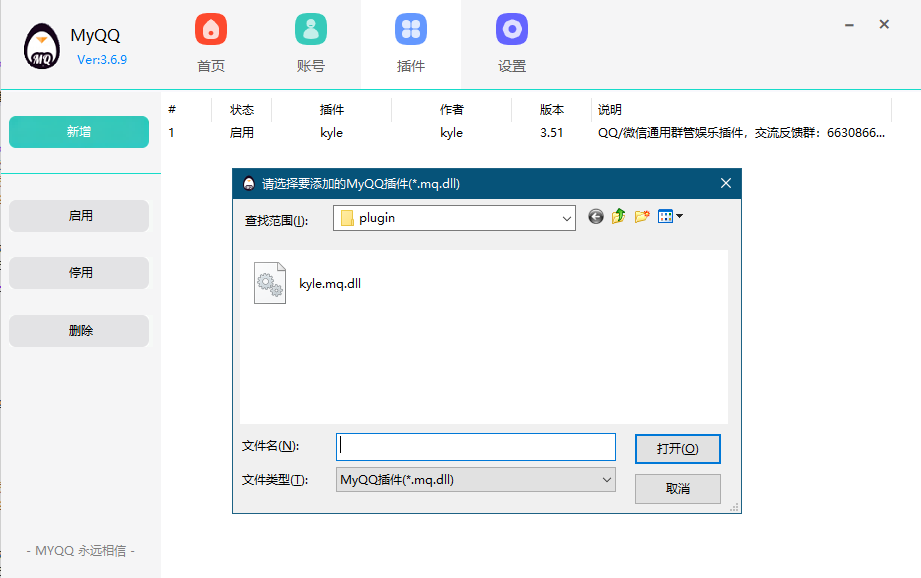Image resolution: width=921 pixels, height=578 pixels.
Task: Click the 停用 disable button
Action: tap(78, 272)
